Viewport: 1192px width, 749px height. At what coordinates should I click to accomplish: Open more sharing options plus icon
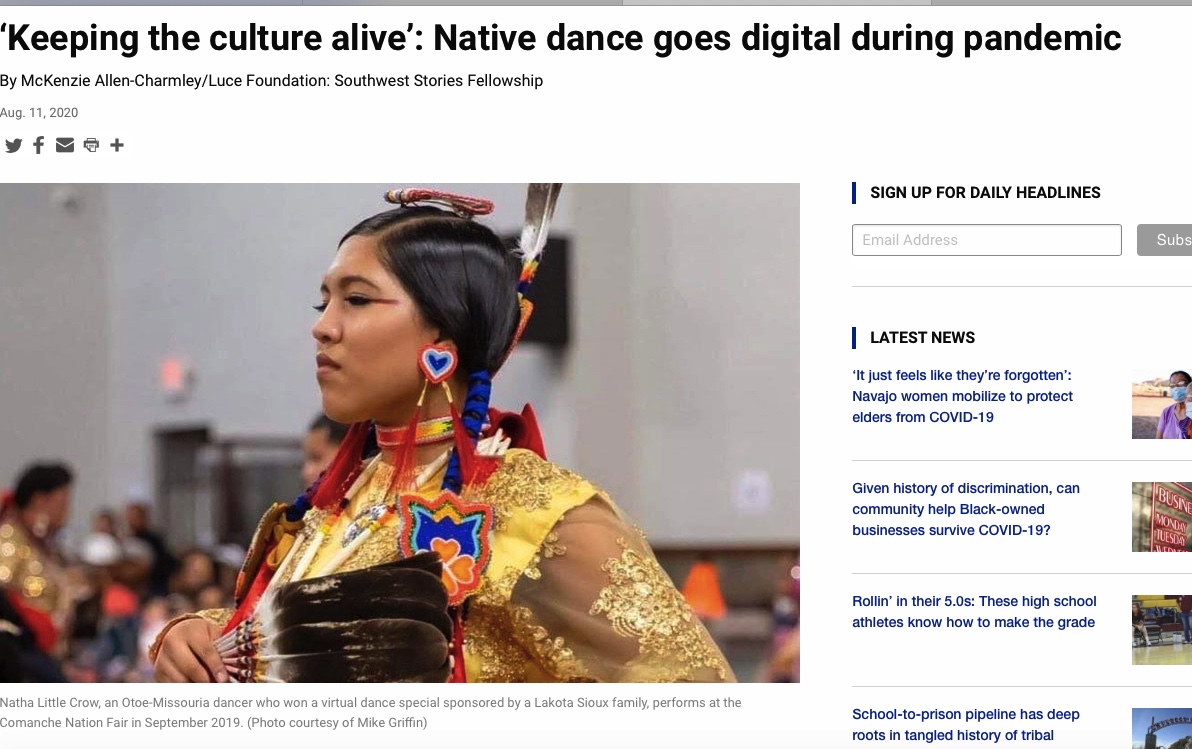[x=117, y=145]
